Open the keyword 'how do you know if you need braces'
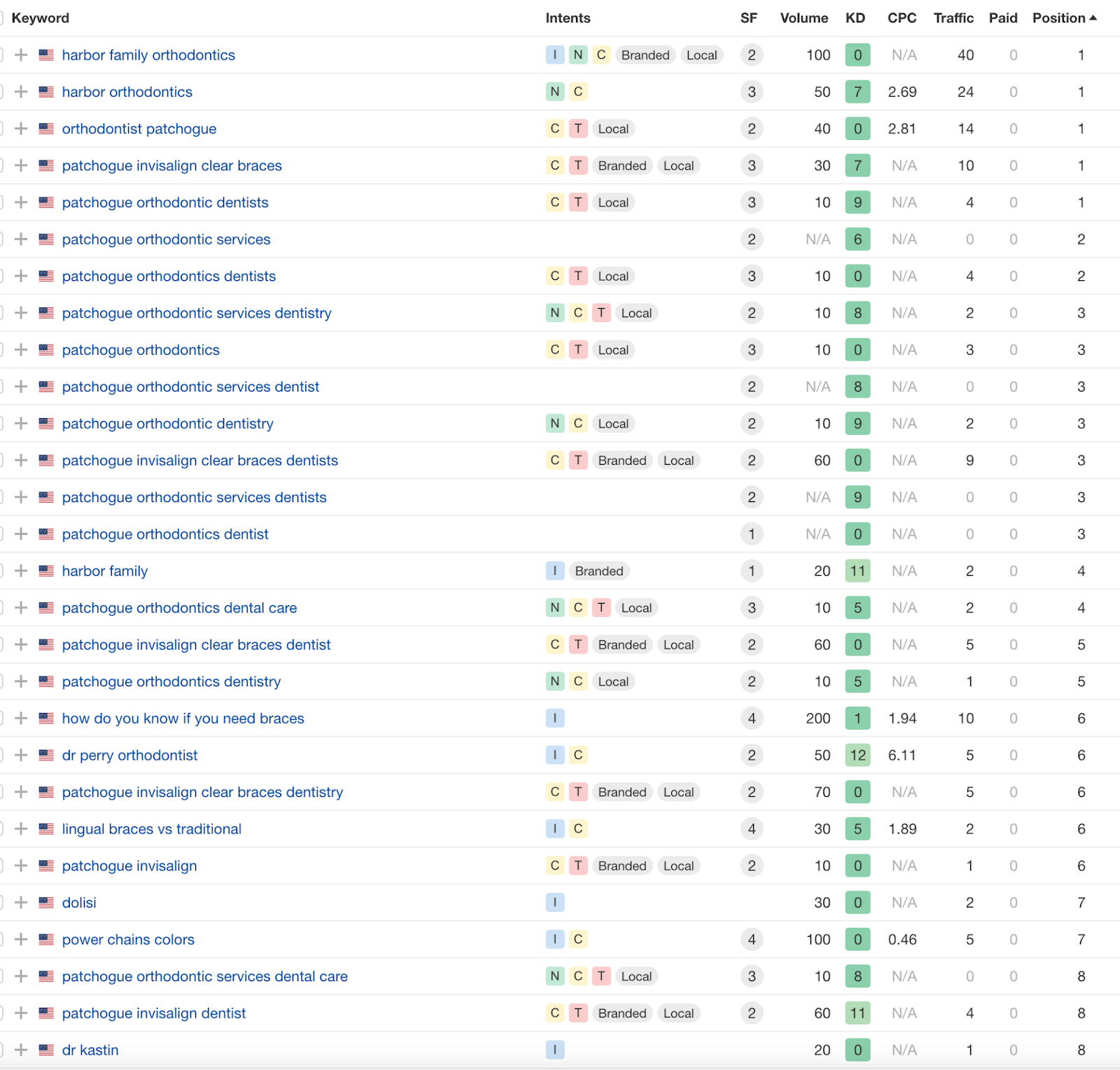1120x1070 pixels. pyautogui.click(x=182, y=718)
